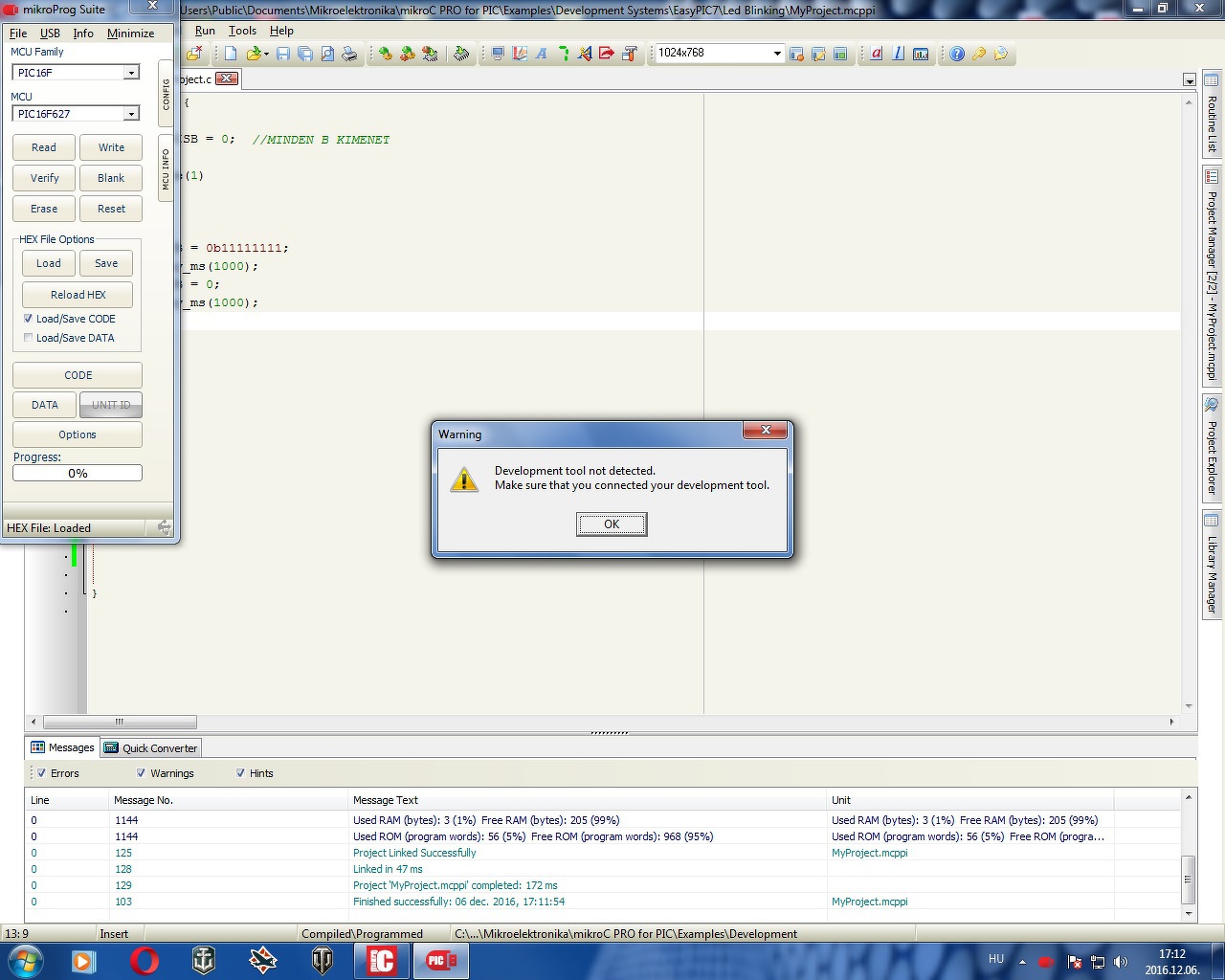Click the Build and Program toolbar icon
The width and height of the screenshot is (1225, 980).
[x=430, y=54]
